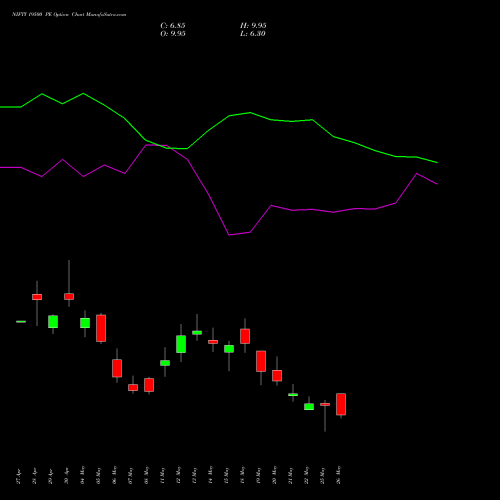Select the open value 'O: 9.95'
The width and height of the screenshot is (500, 500).
pos(173,34)
